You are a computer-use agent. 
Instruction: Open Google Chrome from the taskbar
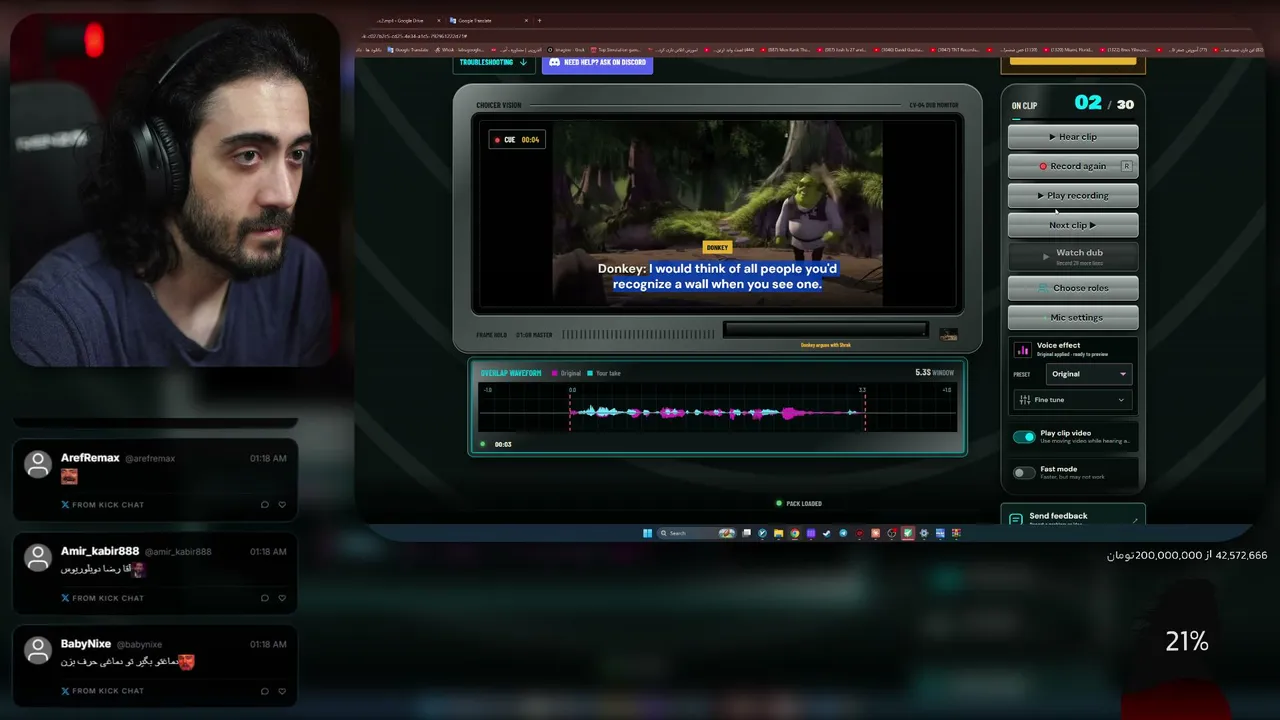pos(795,533)
